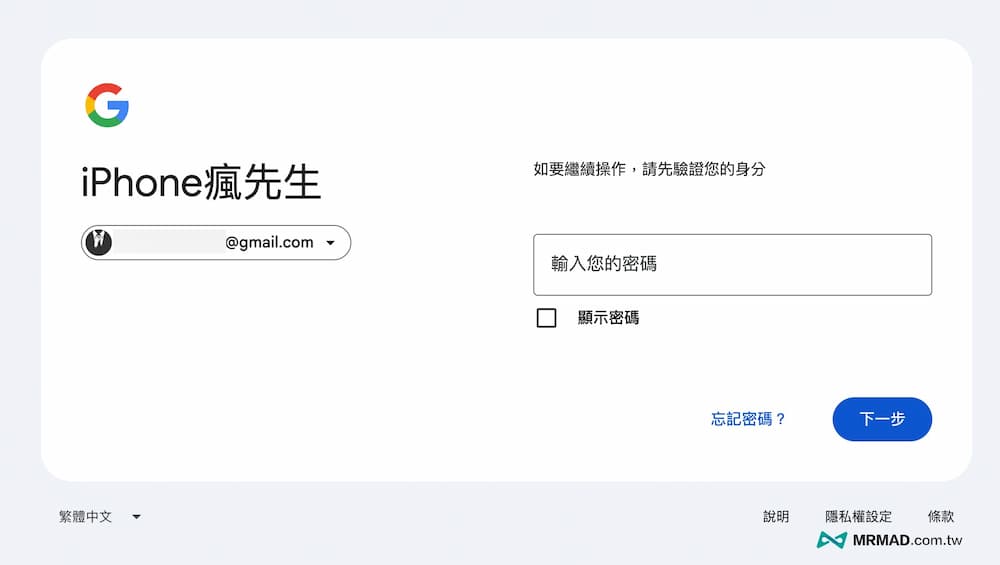Open the 繁體中文 language selector
1000x565 pixels.
87,517
